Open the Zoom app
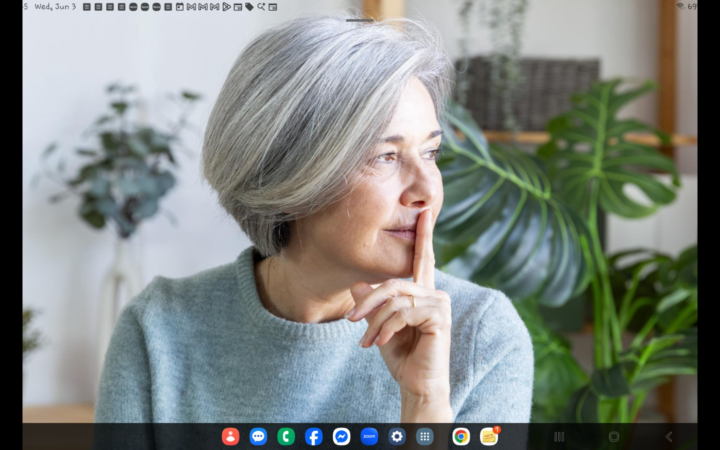Screen dimensions: 720x450 point(369,436)
